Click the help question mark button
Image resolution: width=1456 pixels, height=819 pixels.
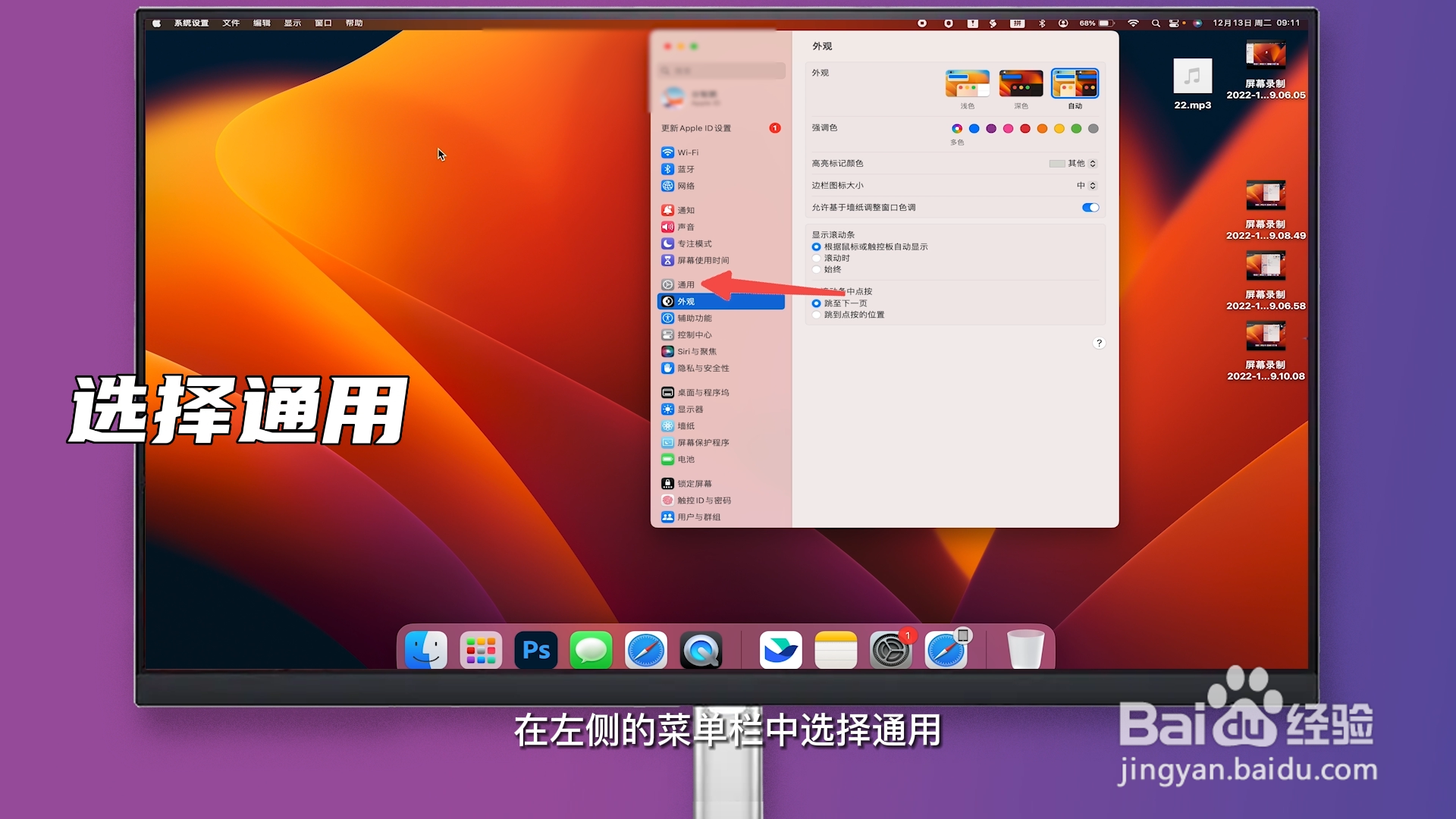point(1099,343)
